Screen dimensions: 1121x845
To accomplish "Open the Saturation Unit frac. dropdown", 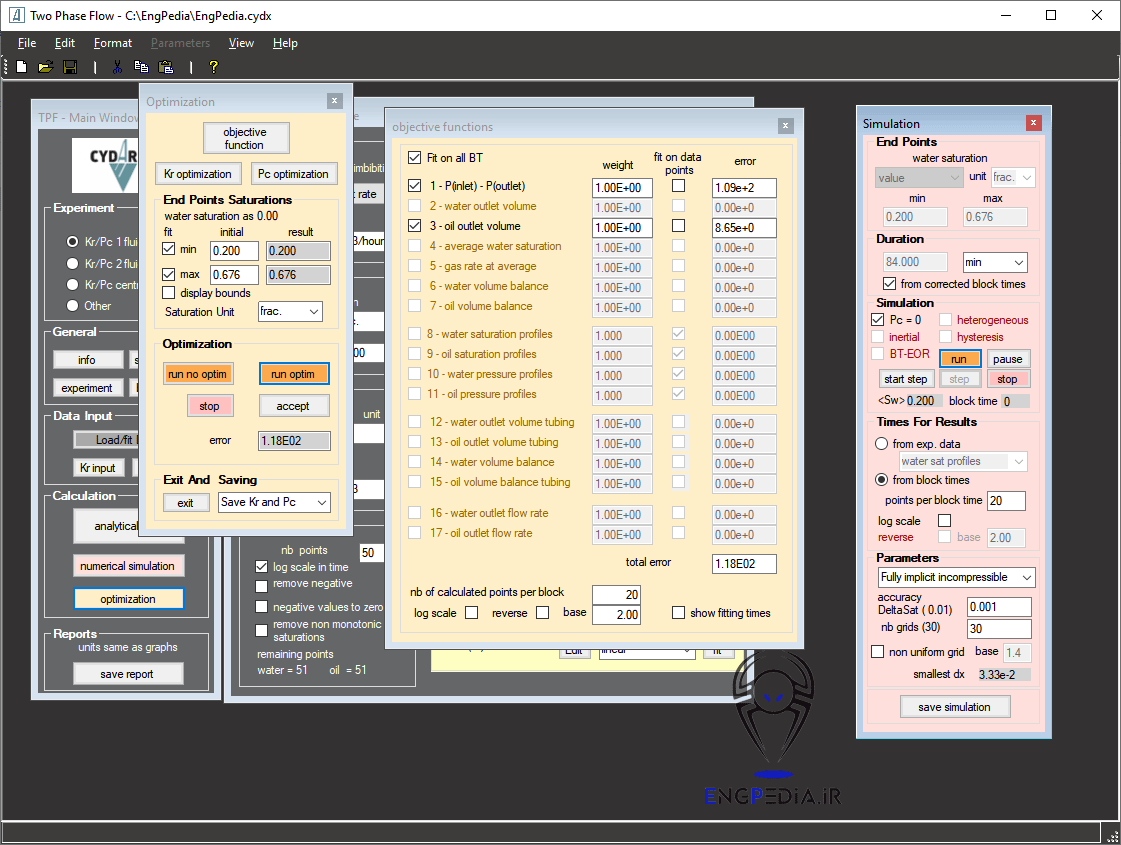I will tap(290, 312).
